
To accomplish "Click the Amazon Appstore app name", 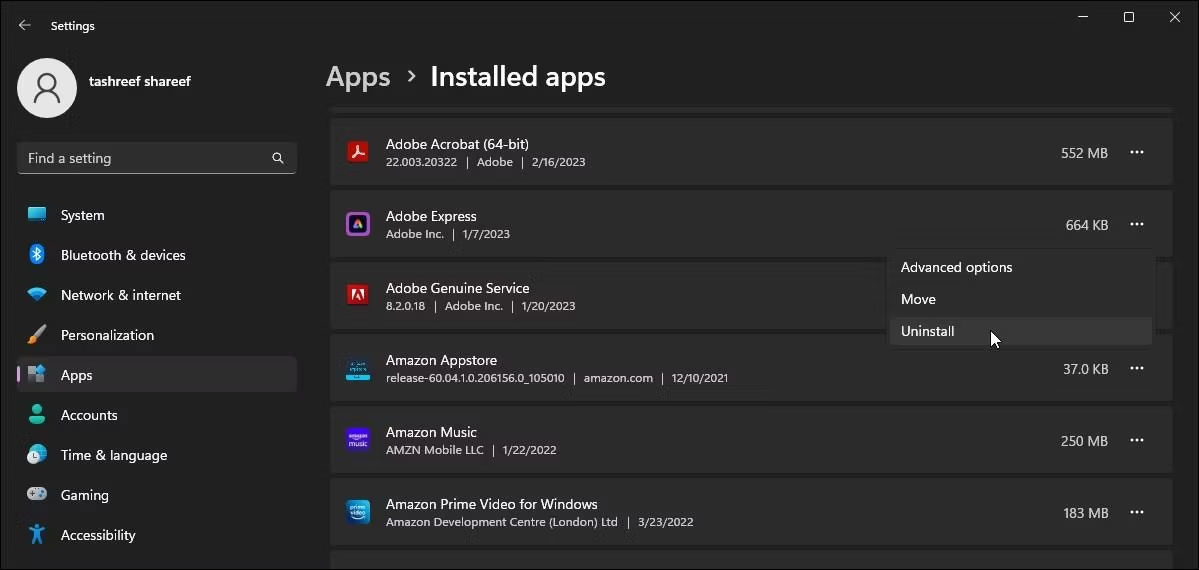I will (x=441, y=360).
